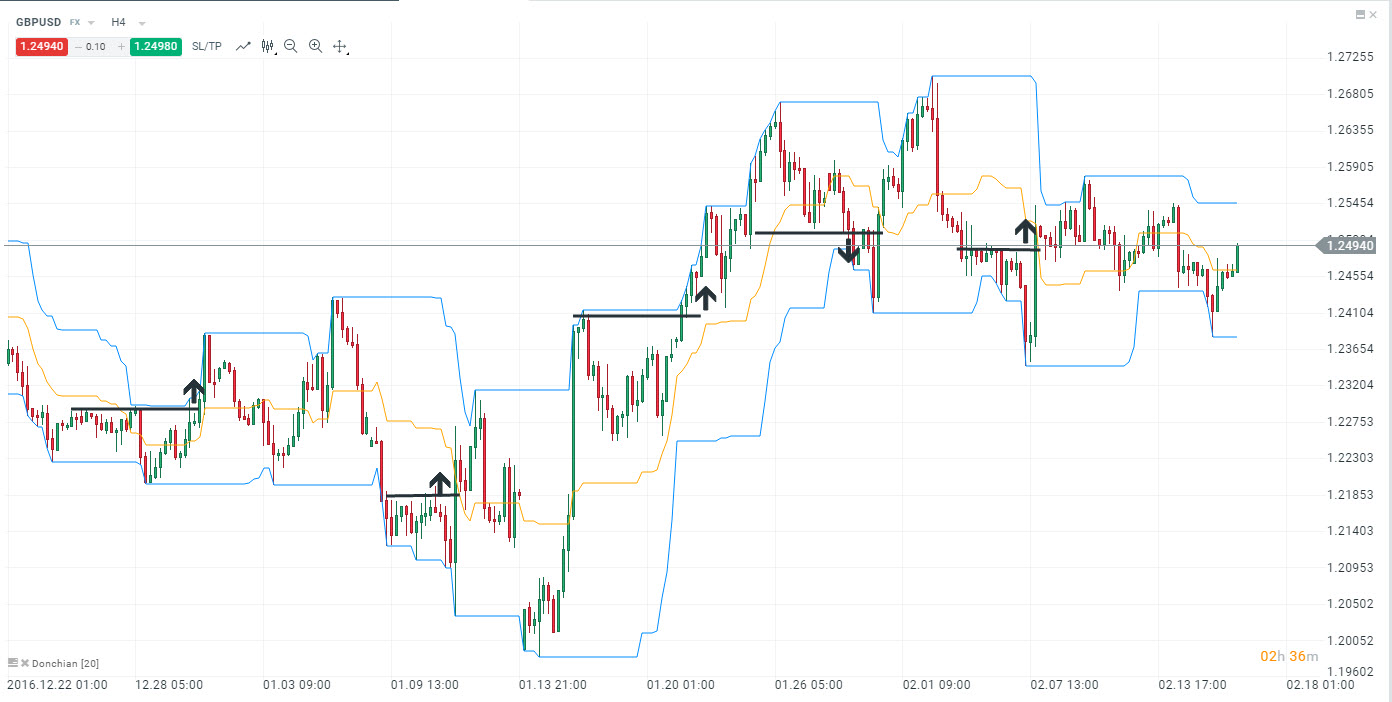Click the GBPUSD symbol name
1392x702 pixels.
(x=38, y=22)
